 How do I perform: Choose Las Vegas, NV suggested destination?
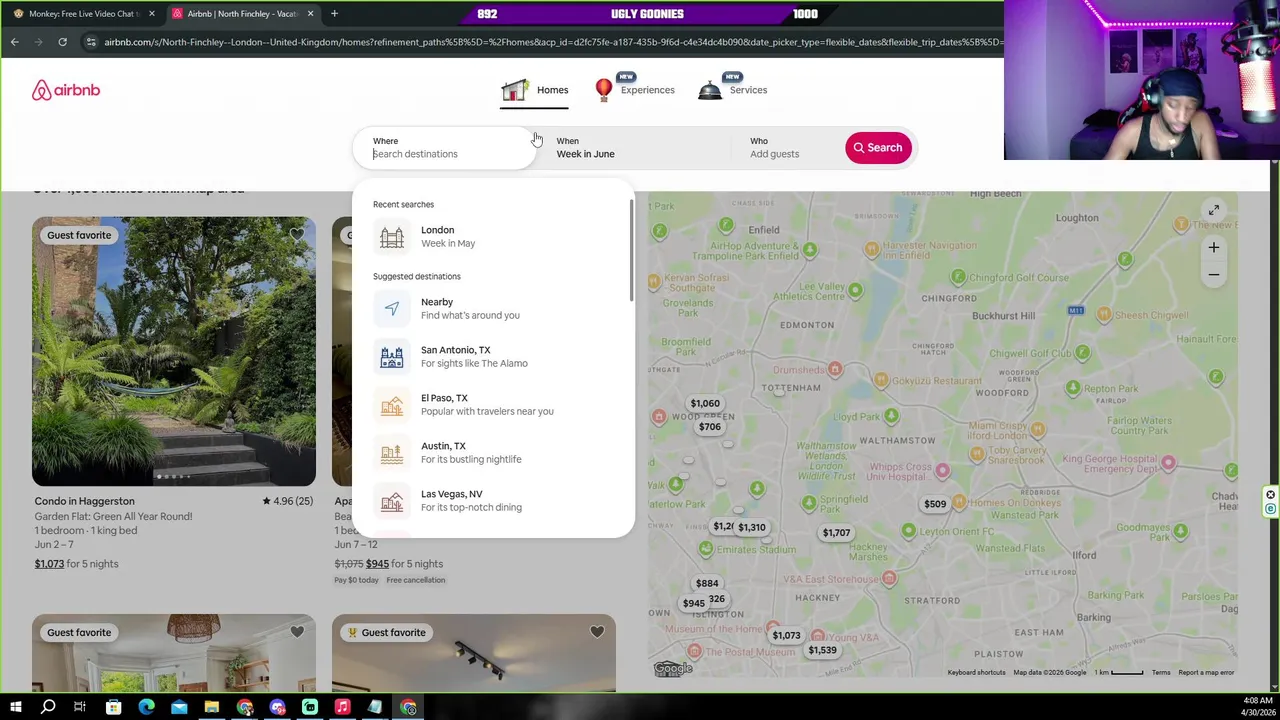click(x=493, y=500)
